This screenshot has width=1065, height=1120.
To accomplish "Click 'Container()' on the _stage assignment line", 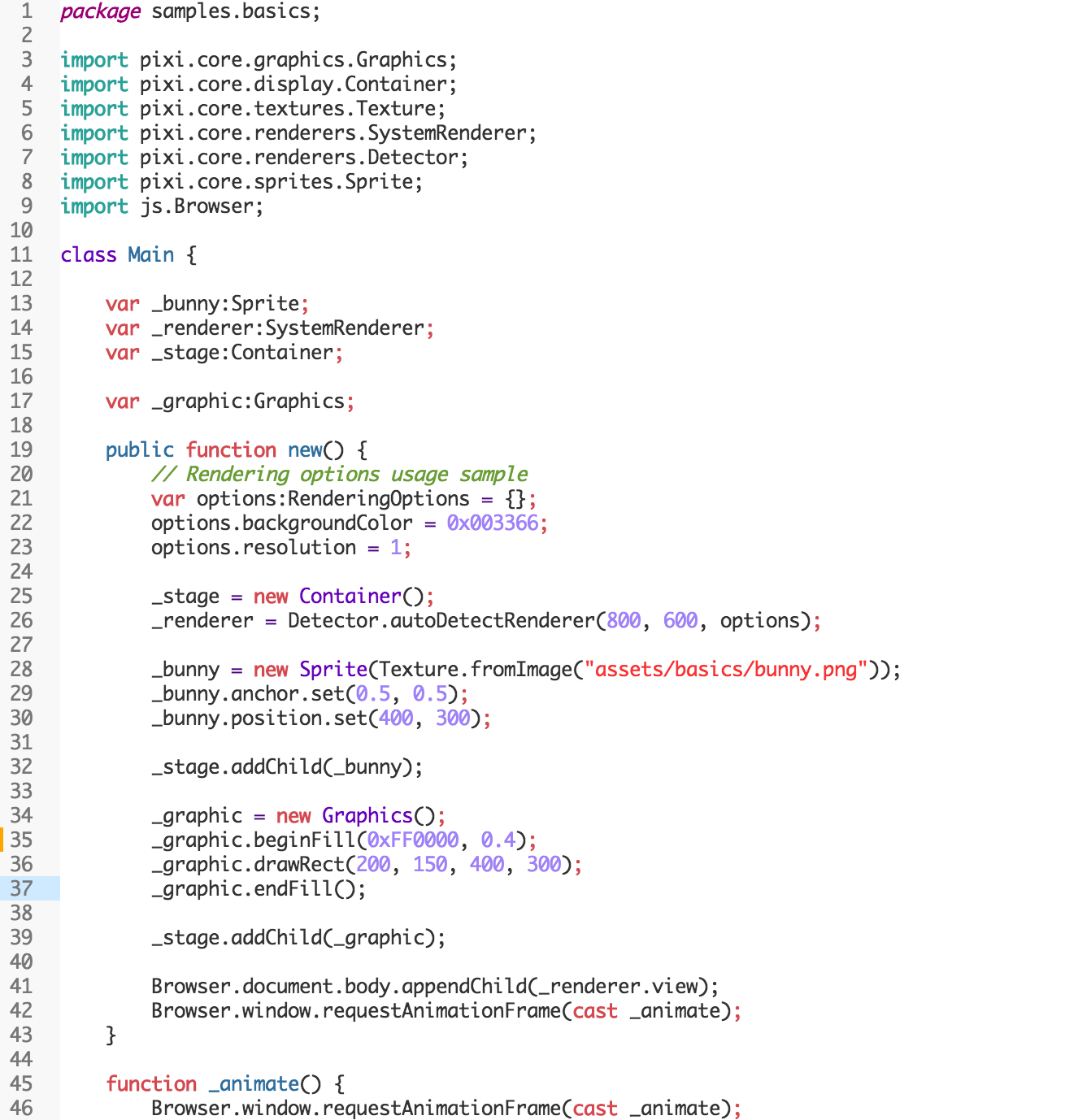I will 362,597.
